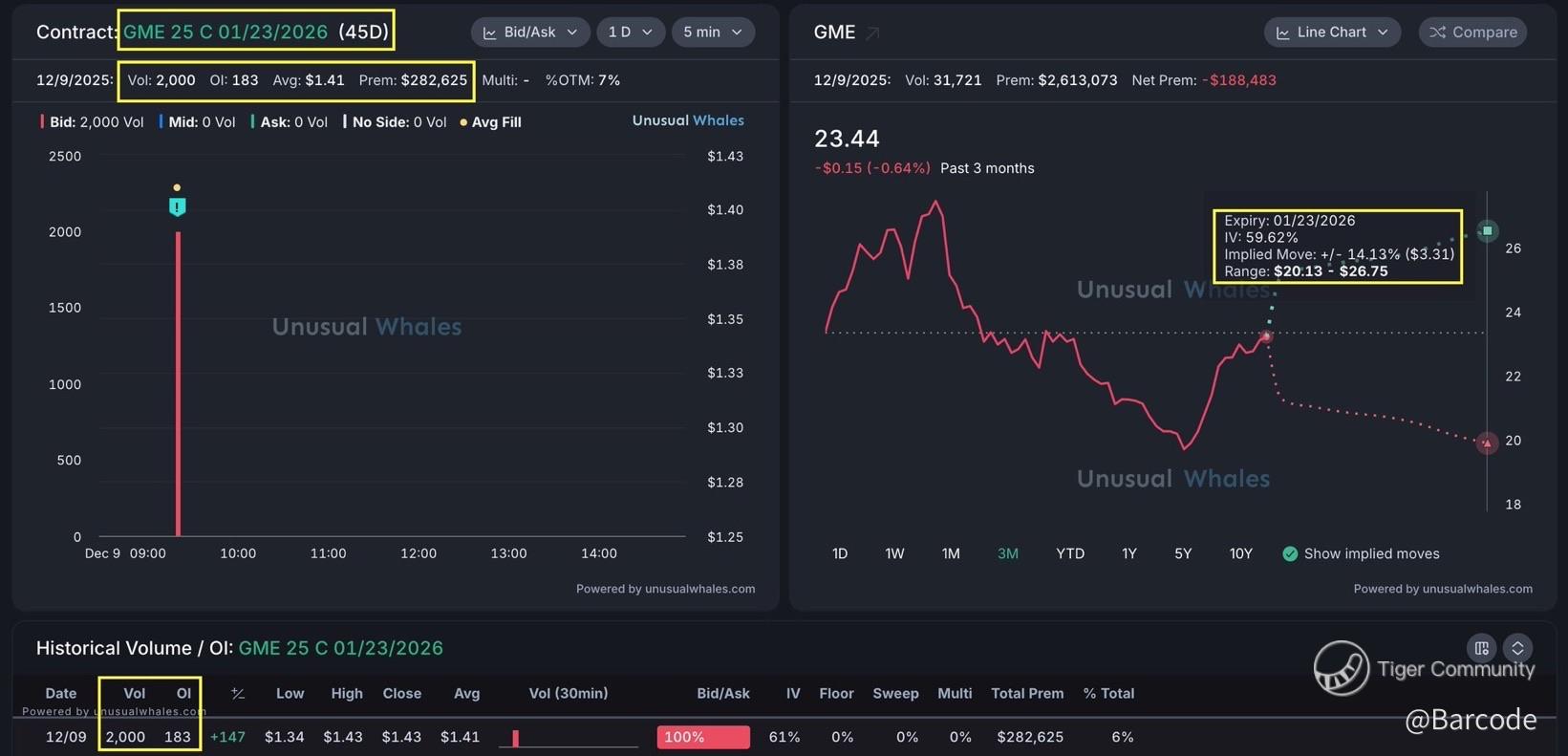Click the green upper implied move marker
This screenshot has height=756, width=1568.
tap(1487, 230)
